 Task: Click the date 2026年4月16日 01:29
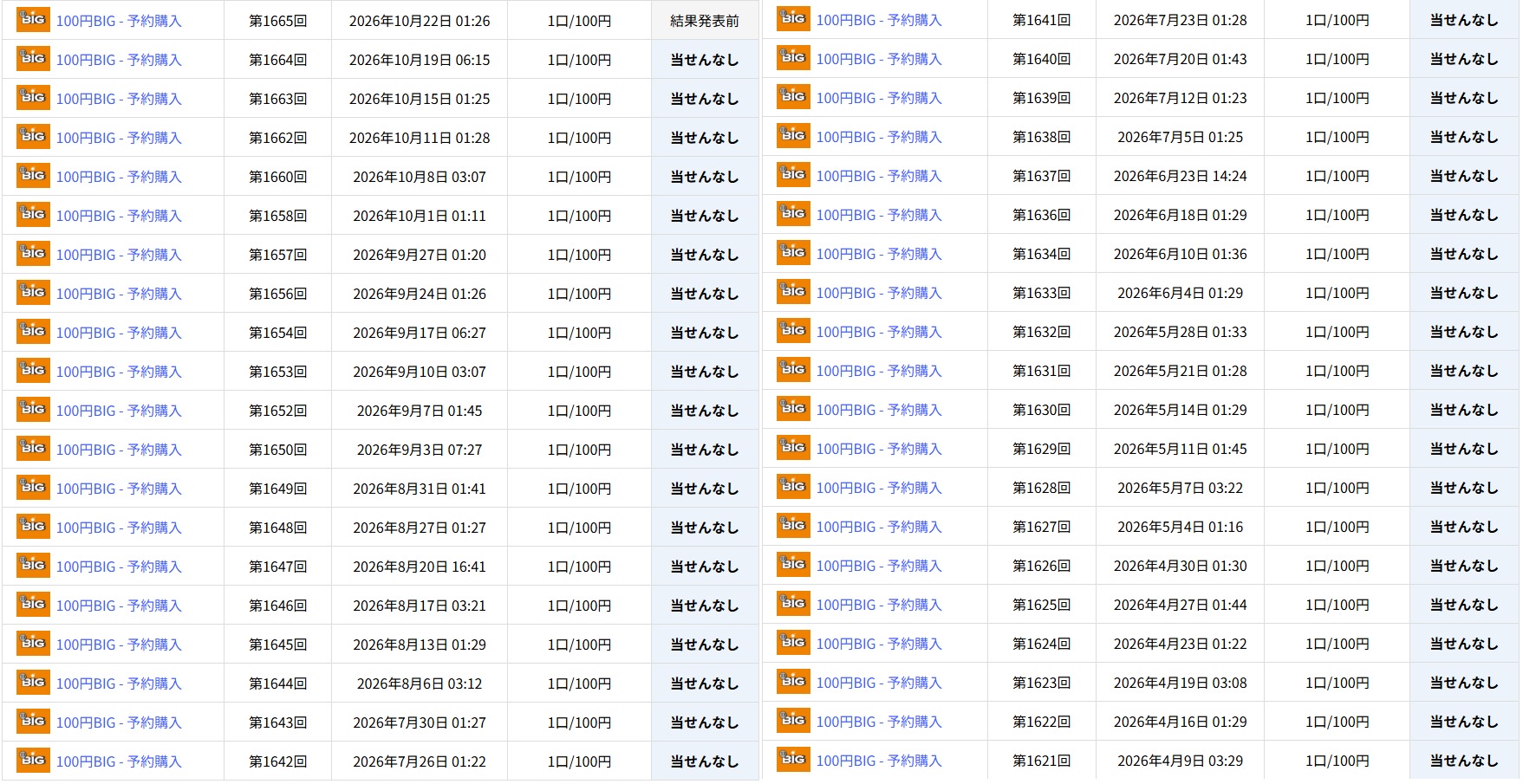(x=1180, y=722)
